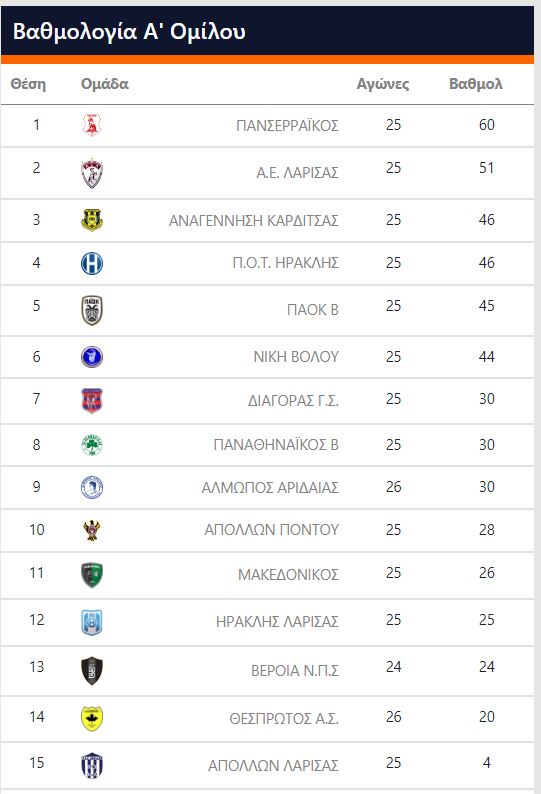Screen dimensions: 541x794
Task: Click the Θέση column header
Action: tap(28, 84)
